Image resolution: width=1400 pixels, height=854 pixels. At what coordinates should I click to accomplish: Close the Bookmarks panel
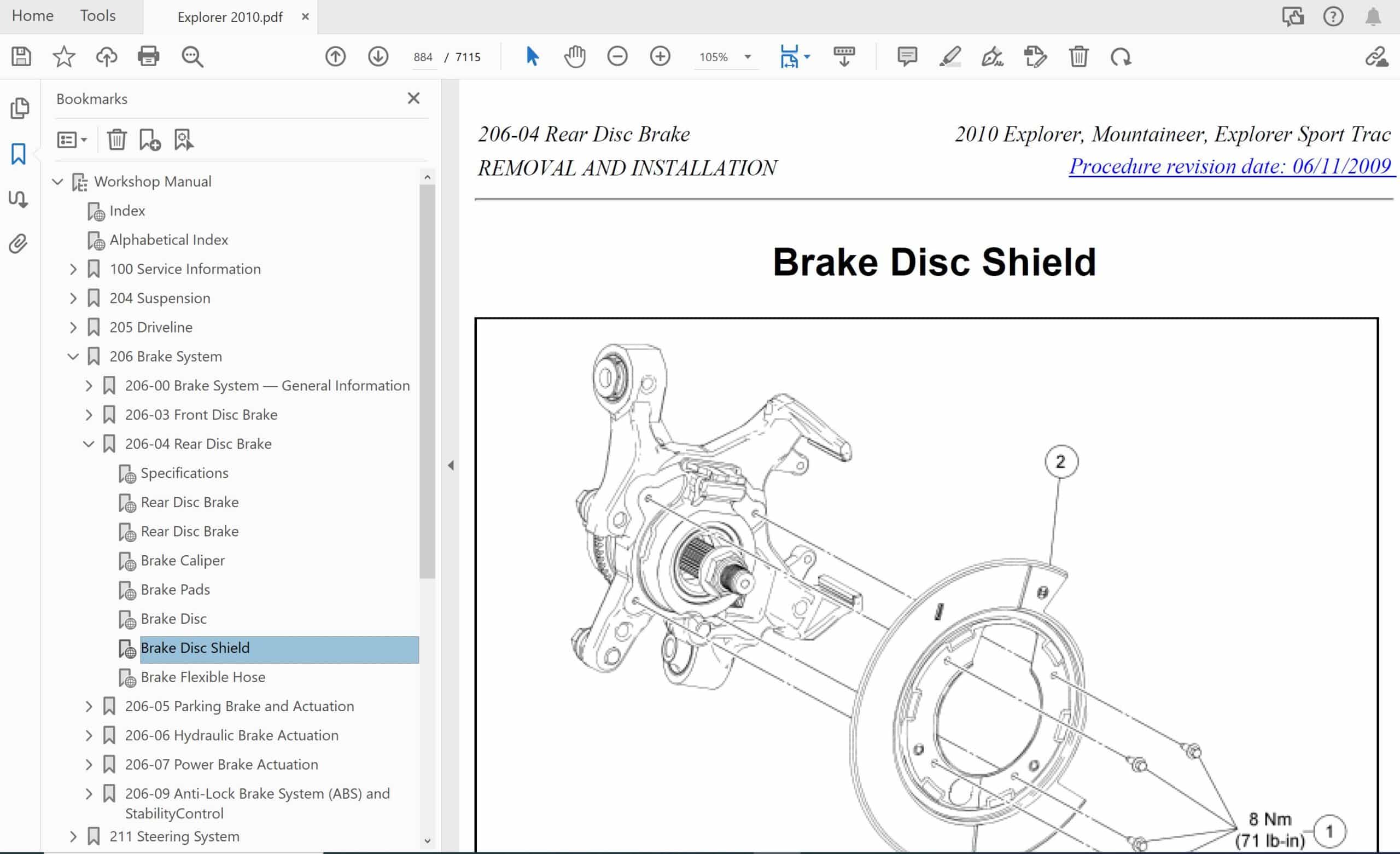point(413,98)
